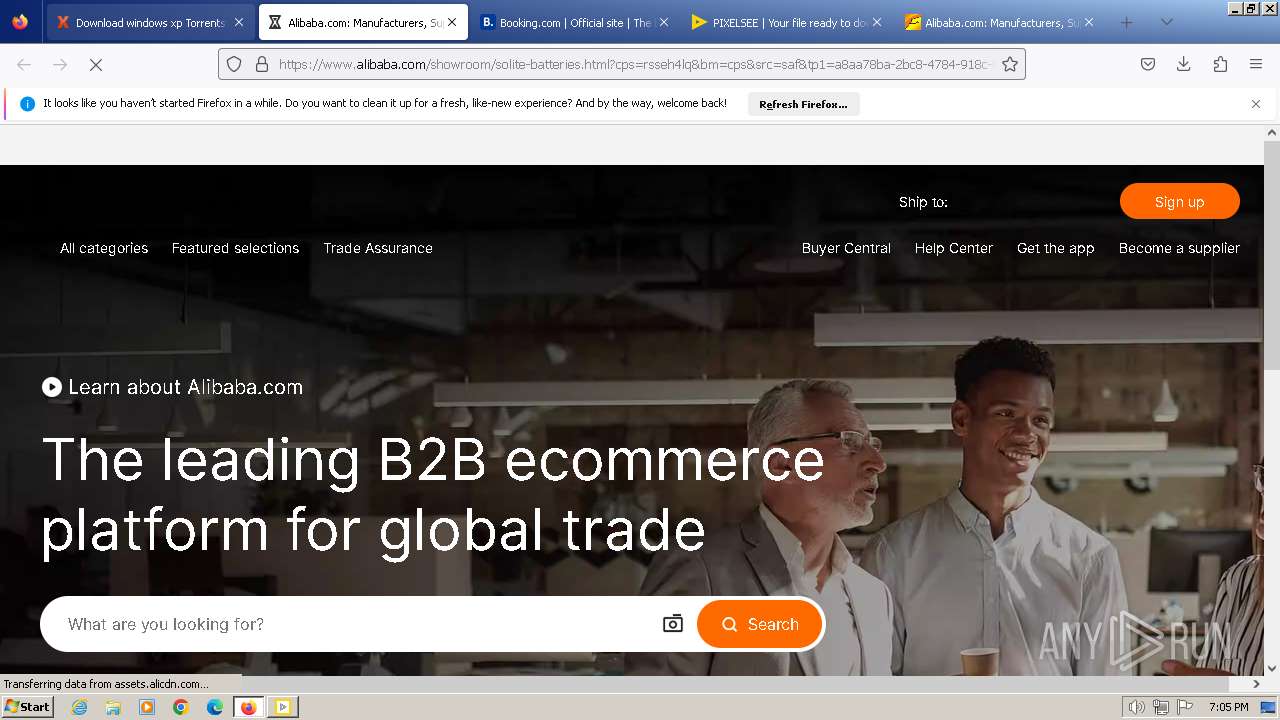Open All categories menu
The height and width of the screenshot is (720, 1280).
pos(104,248)
